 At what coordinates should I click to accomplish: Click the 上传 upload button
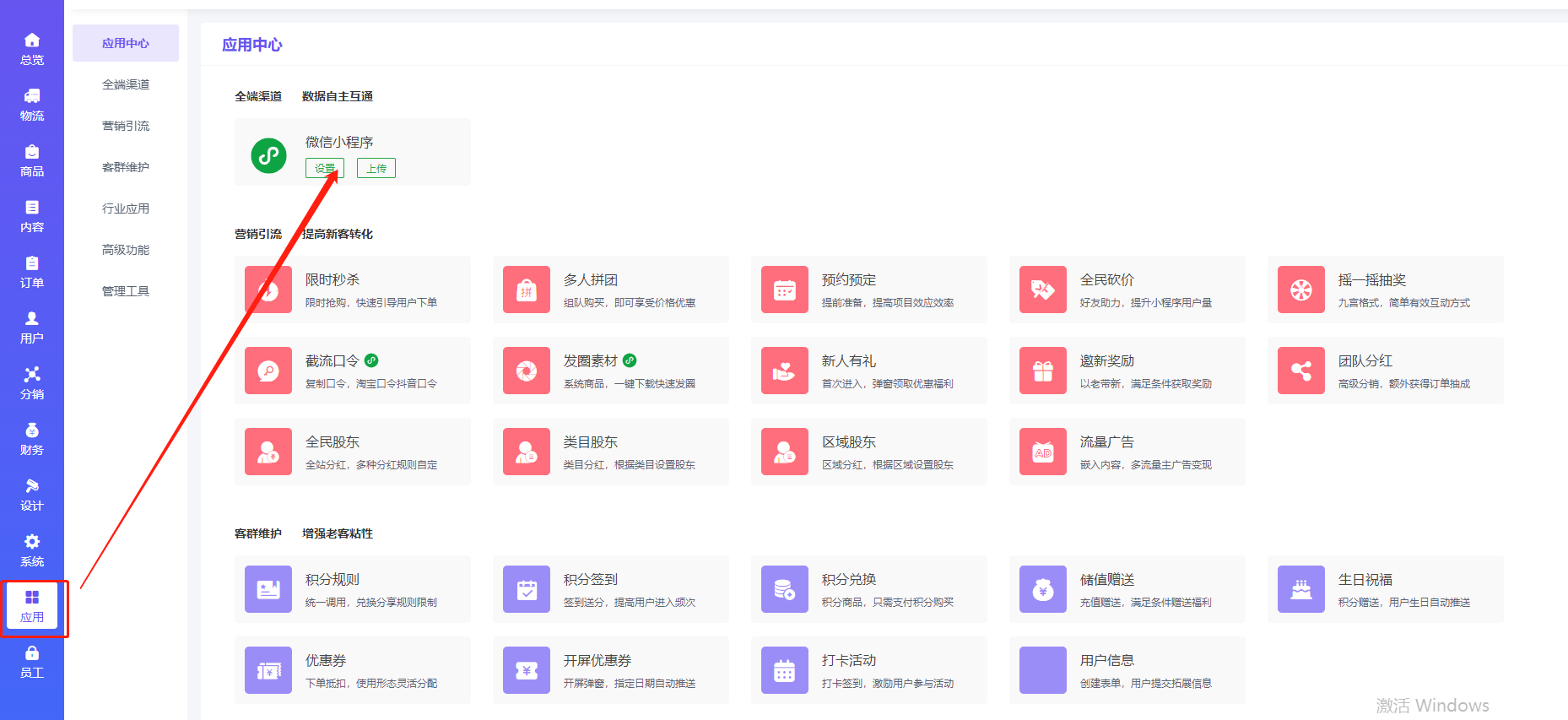[x=376, y=169]
